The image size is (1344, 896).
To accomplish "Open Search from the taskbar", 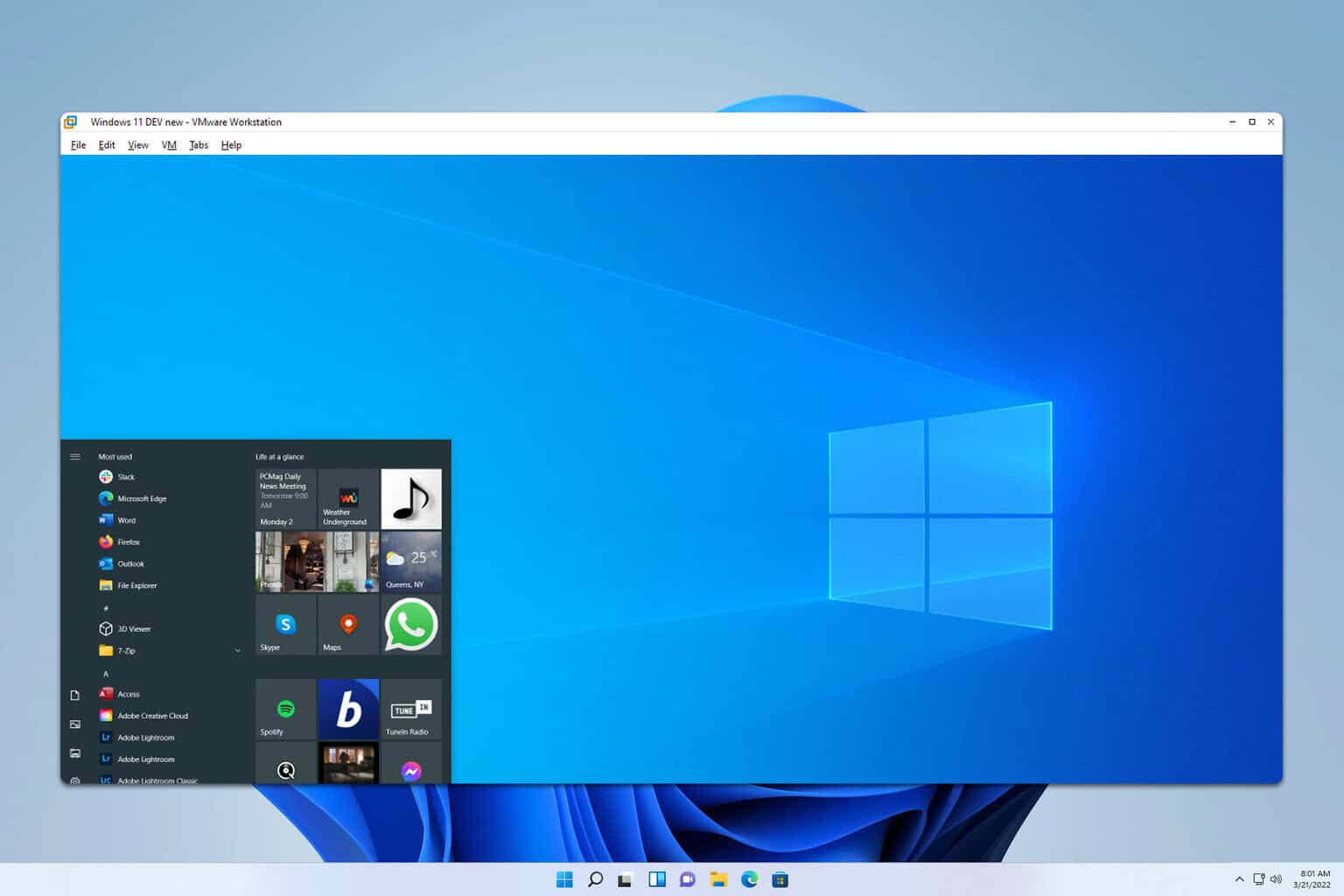I will click(x=595, y=879).
